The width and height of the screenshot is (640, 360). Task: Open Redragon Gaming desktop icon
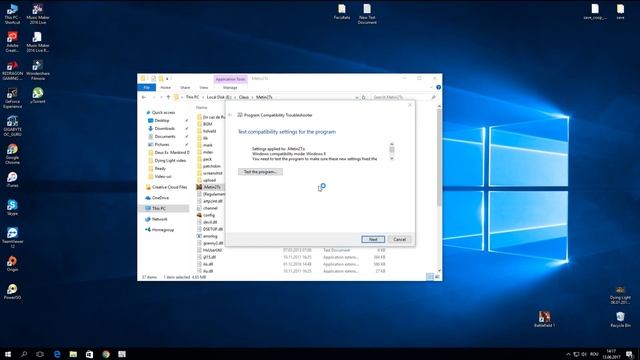(x=12, y=70)
